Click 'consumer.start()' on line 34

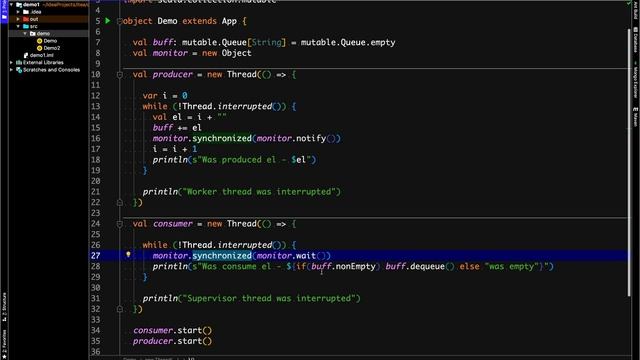click(172, 330)
